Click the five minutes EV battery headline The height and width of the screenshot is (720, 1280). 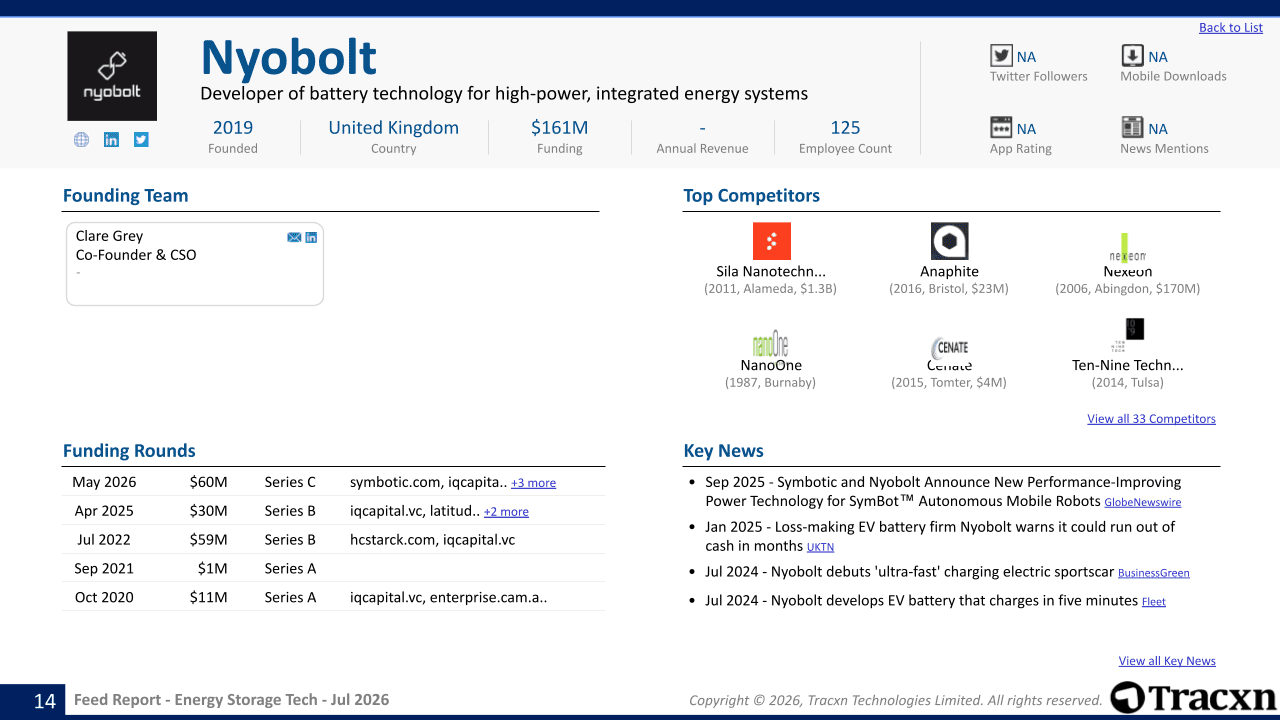921,601
